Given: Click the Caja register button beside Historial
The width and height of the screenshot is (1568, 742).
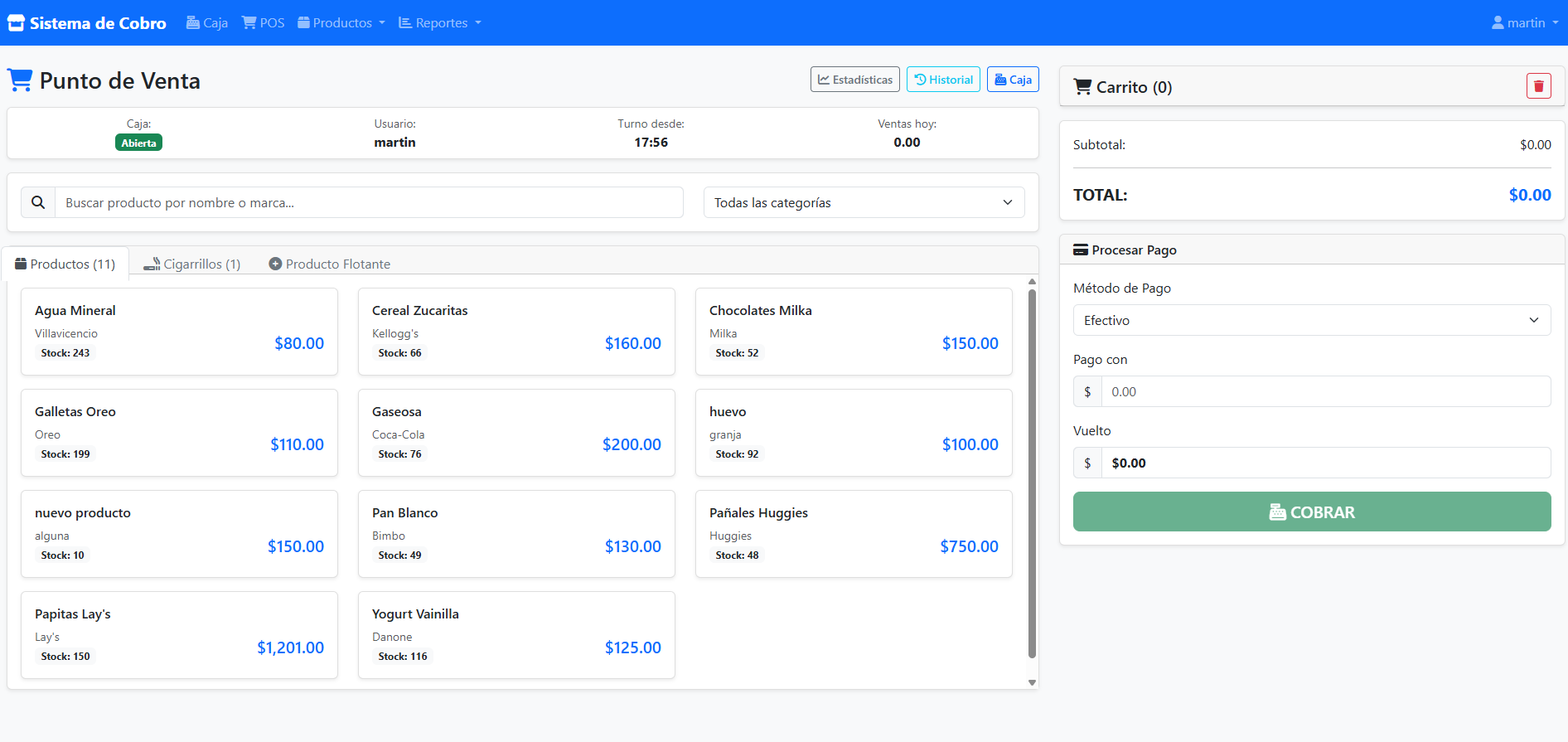Looking at the screenshot, I should coord(1013,80).
